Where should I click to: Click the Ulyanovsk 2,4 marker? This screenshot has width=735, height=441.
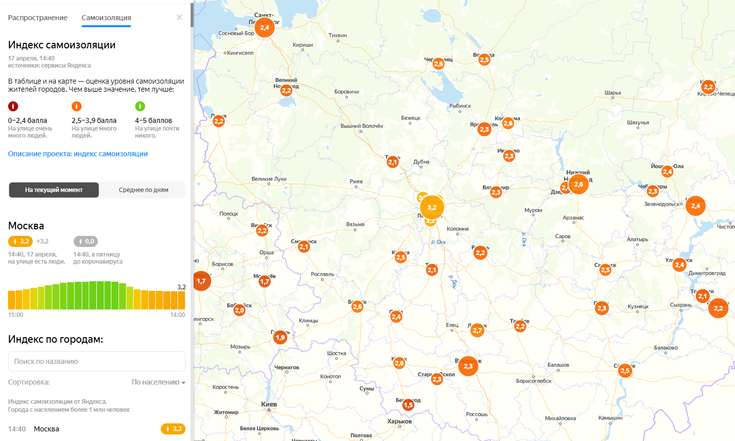pyautogui.click(x=680, y=265)
